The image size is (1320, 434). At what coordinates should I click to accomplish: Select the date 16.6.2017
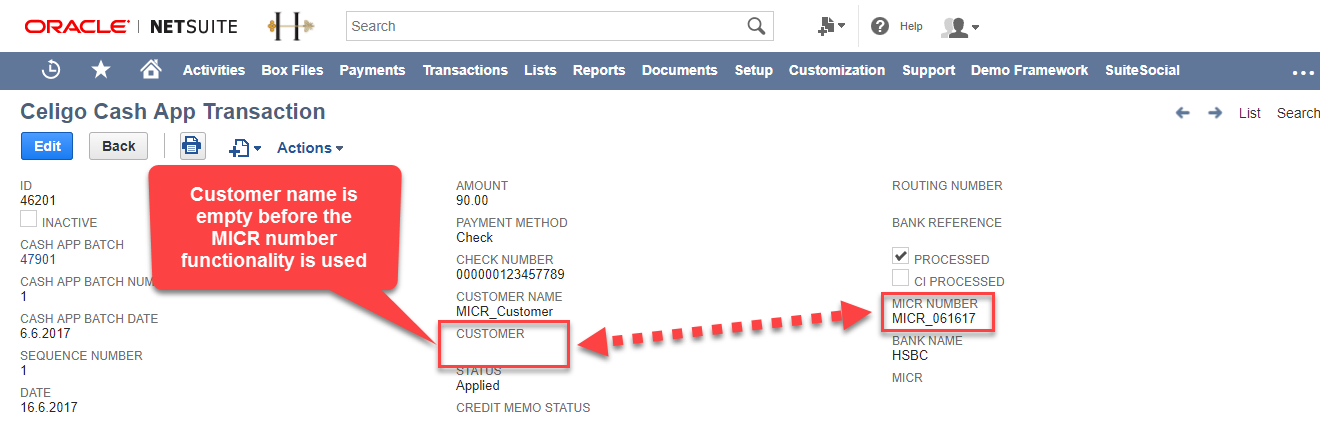(49, 407)
